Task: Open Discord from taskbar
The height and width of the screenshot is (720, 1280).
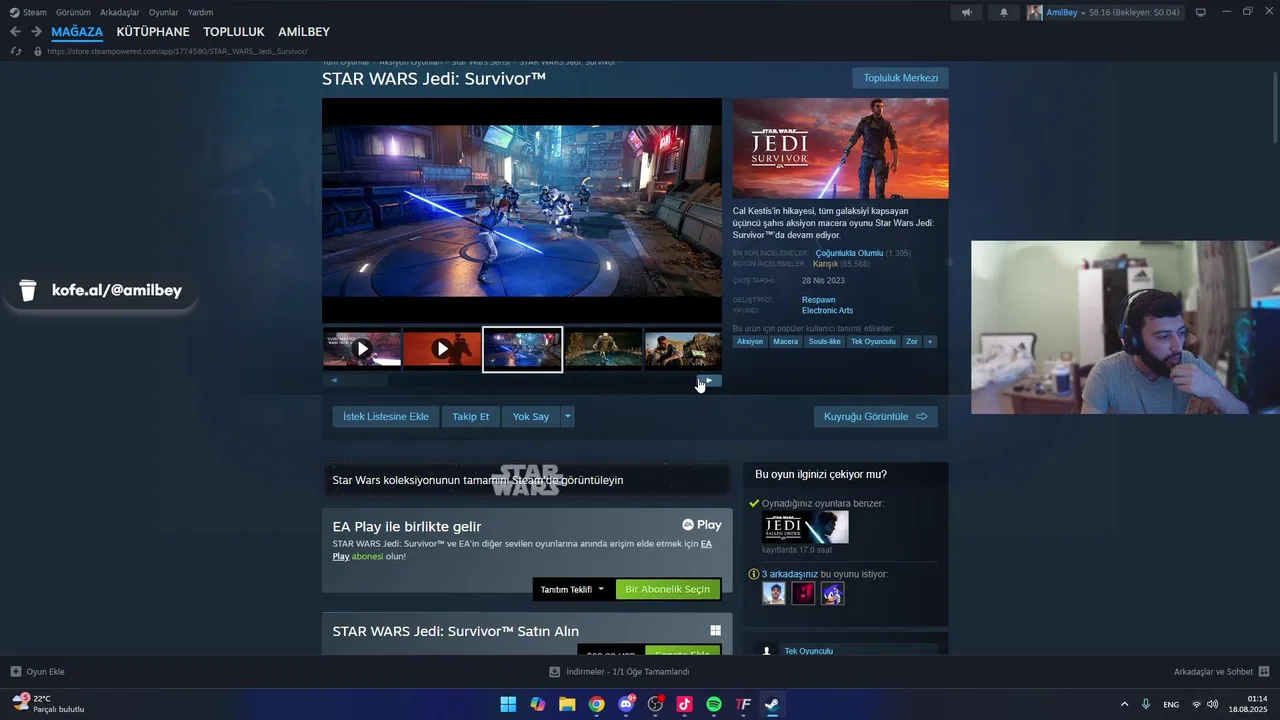Action: (626, 704)
